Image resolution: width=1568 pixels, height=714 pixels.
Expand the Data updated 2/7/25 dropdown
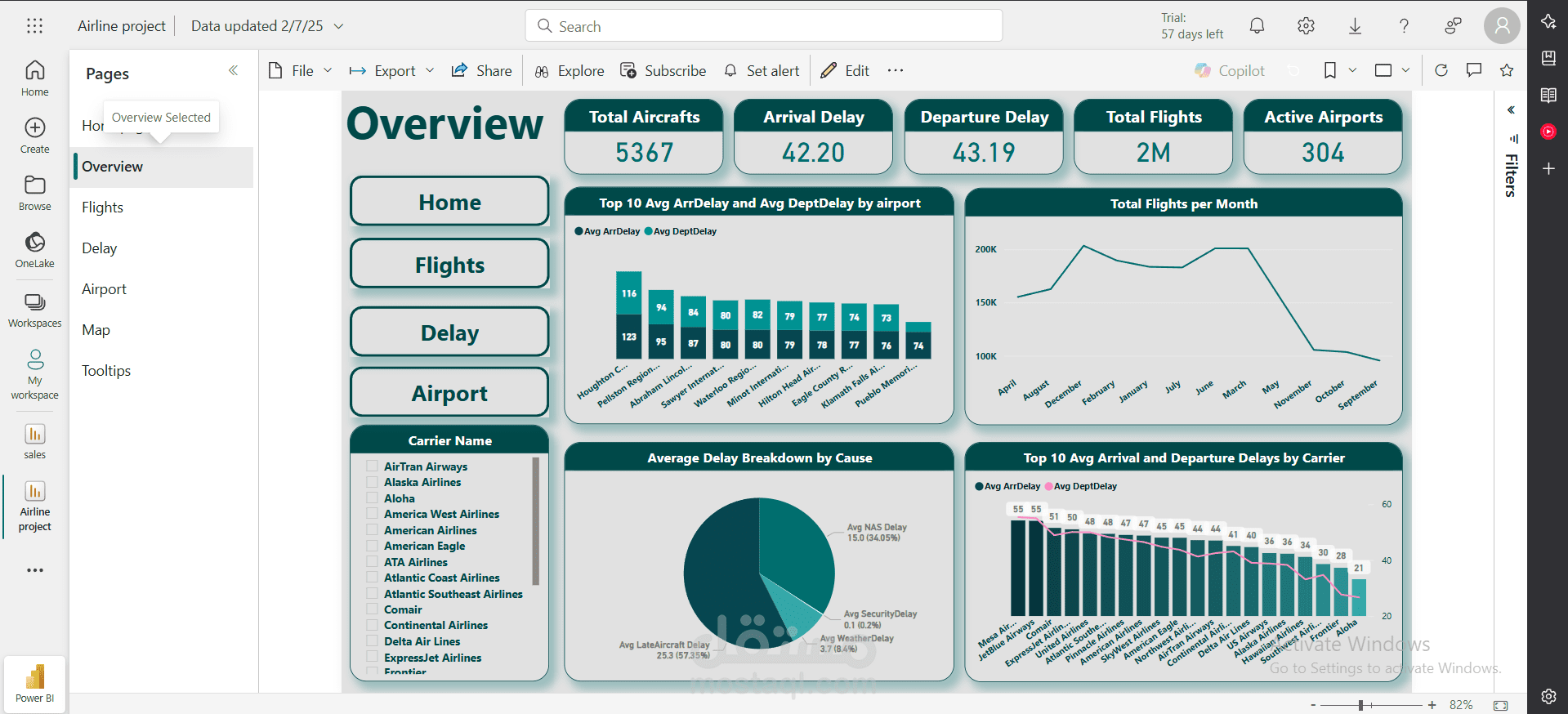[338, 26]
